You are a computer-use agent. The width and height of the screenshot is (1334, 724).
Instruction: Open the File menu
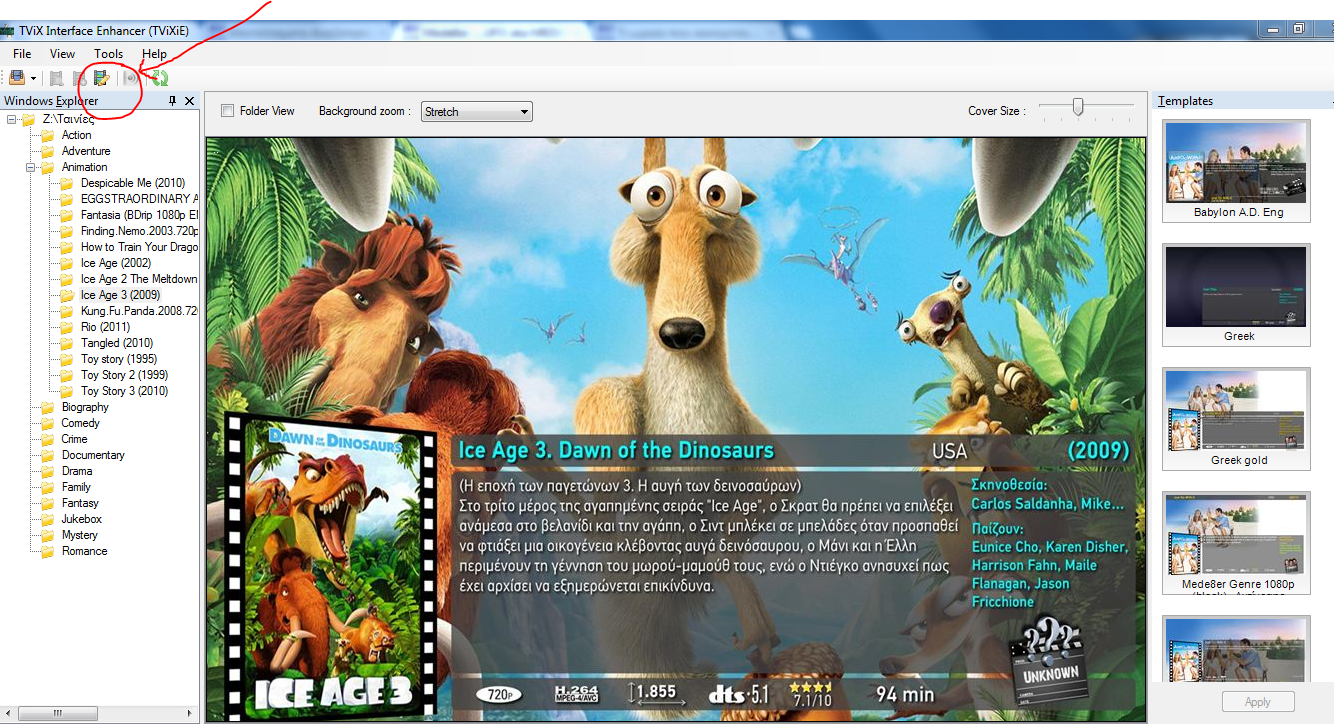tap(22, 54)
